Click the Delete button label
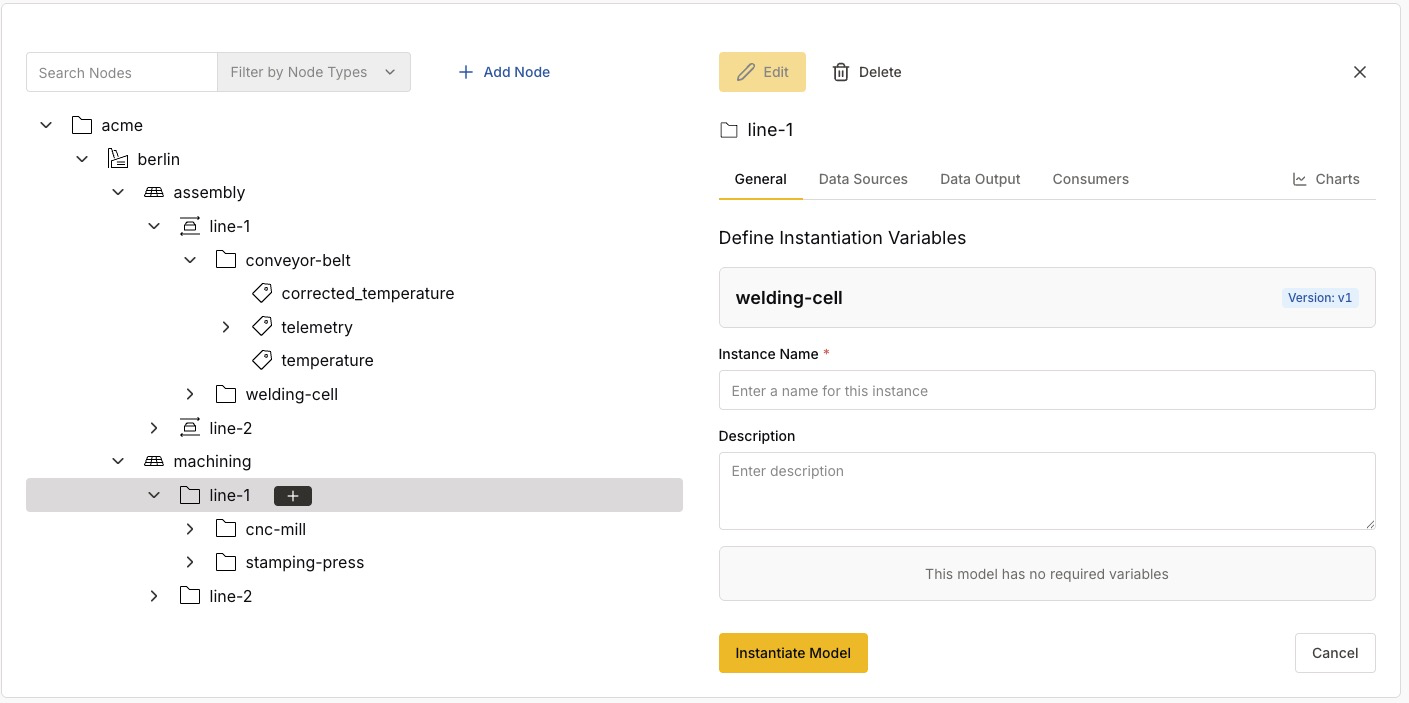1409x703 pixels. [880, 72]
